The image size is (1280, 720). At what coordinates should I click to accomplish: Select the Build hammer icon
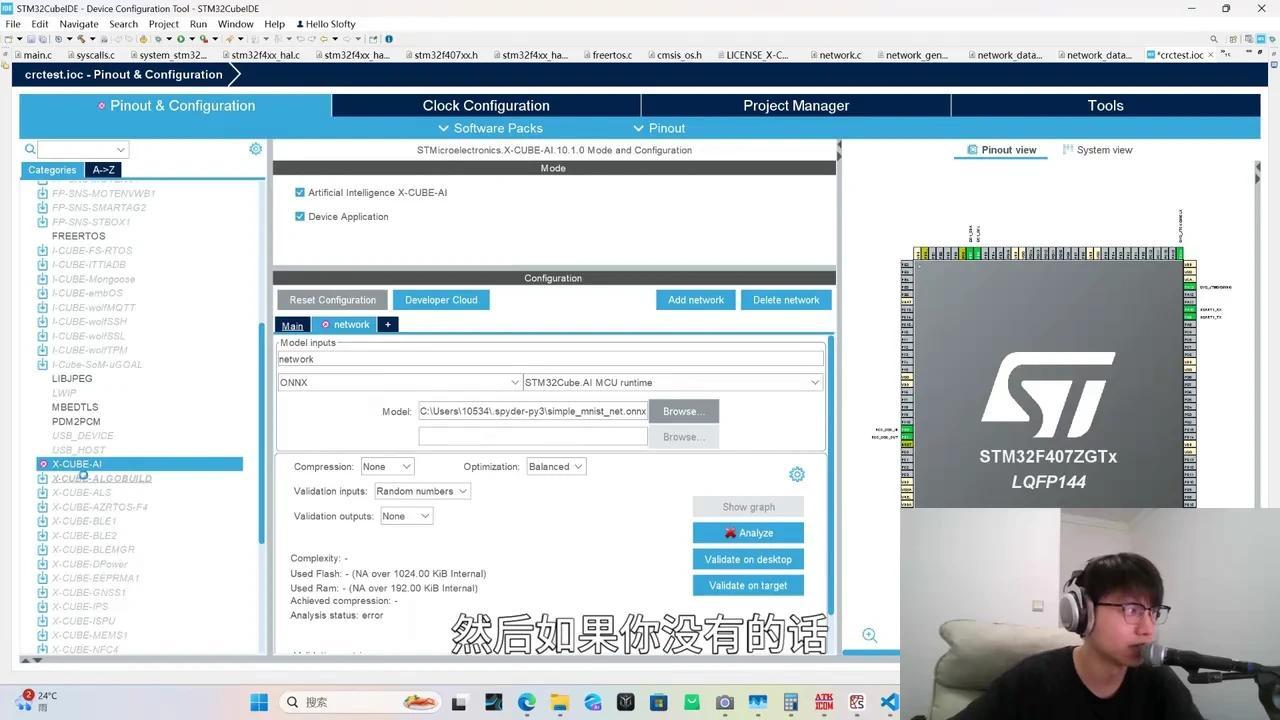point(80,38)
